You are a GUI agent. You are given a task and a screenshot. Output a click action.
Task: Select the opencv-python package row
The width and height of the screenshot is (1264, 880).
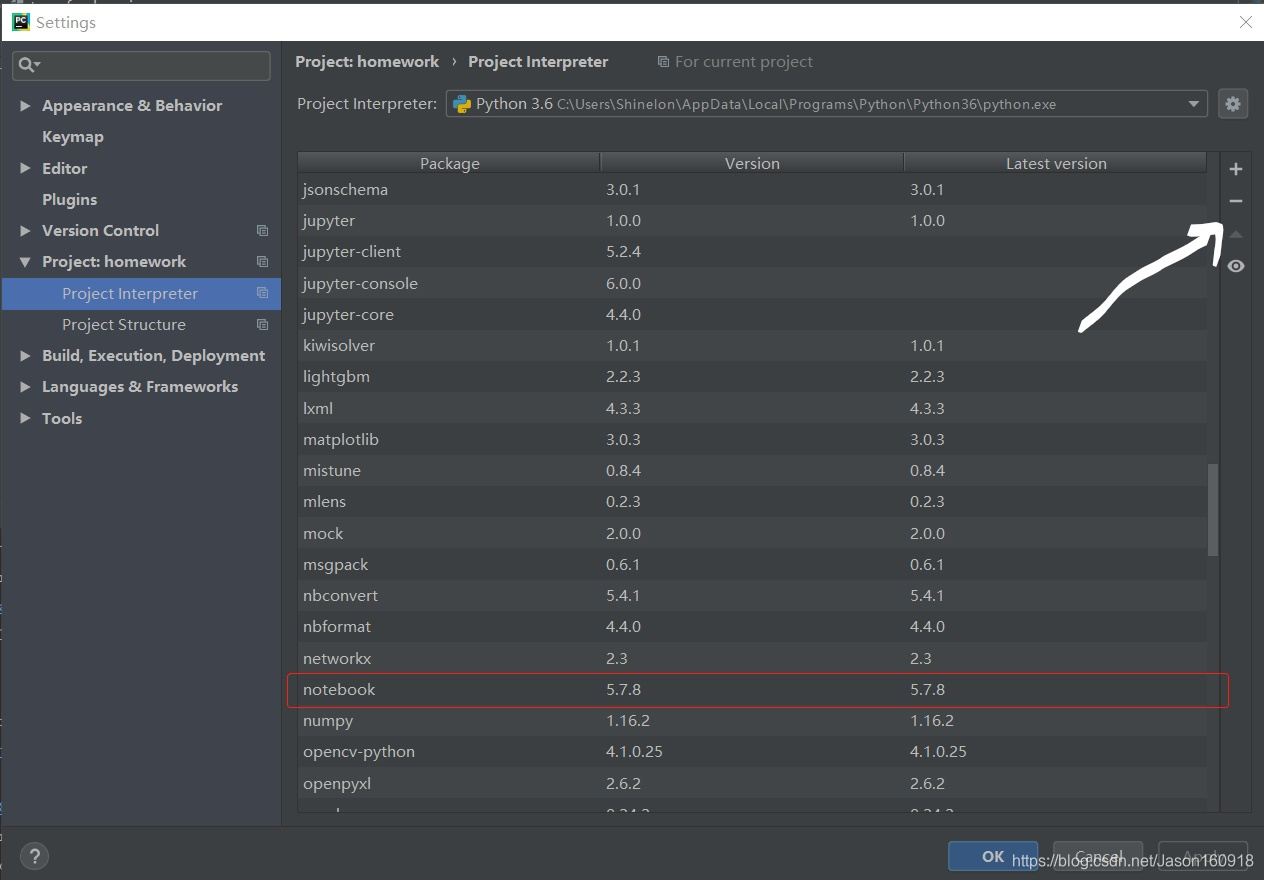click(752, 752)
